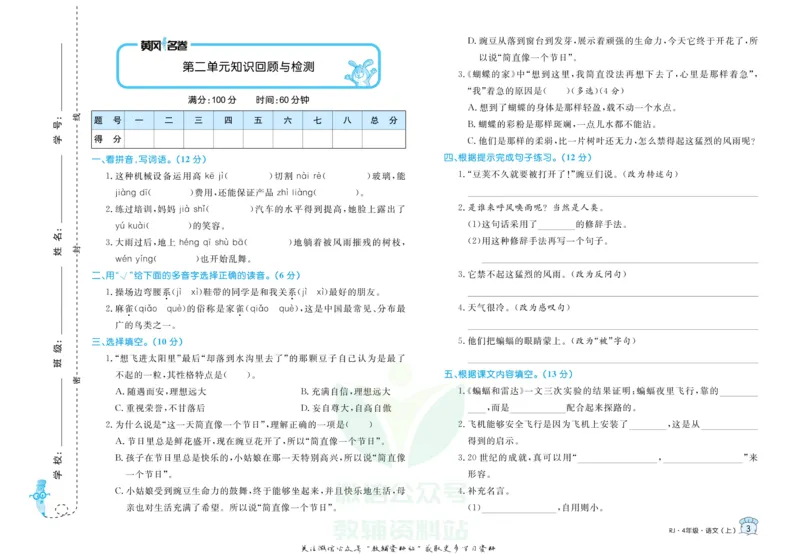Click the title 第二单元知识回顾与检测
This screenshot has height=554, width=800.
point(248,67)
